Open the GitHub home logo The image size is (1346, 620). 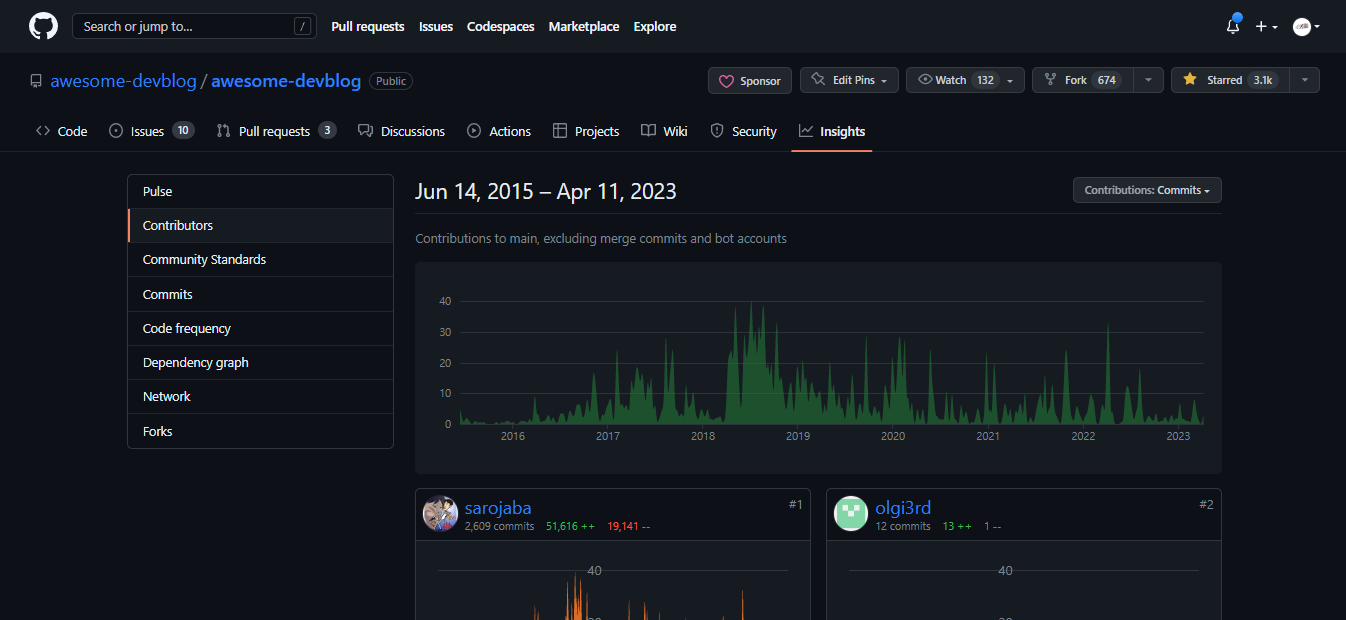(x=43, y=26)
